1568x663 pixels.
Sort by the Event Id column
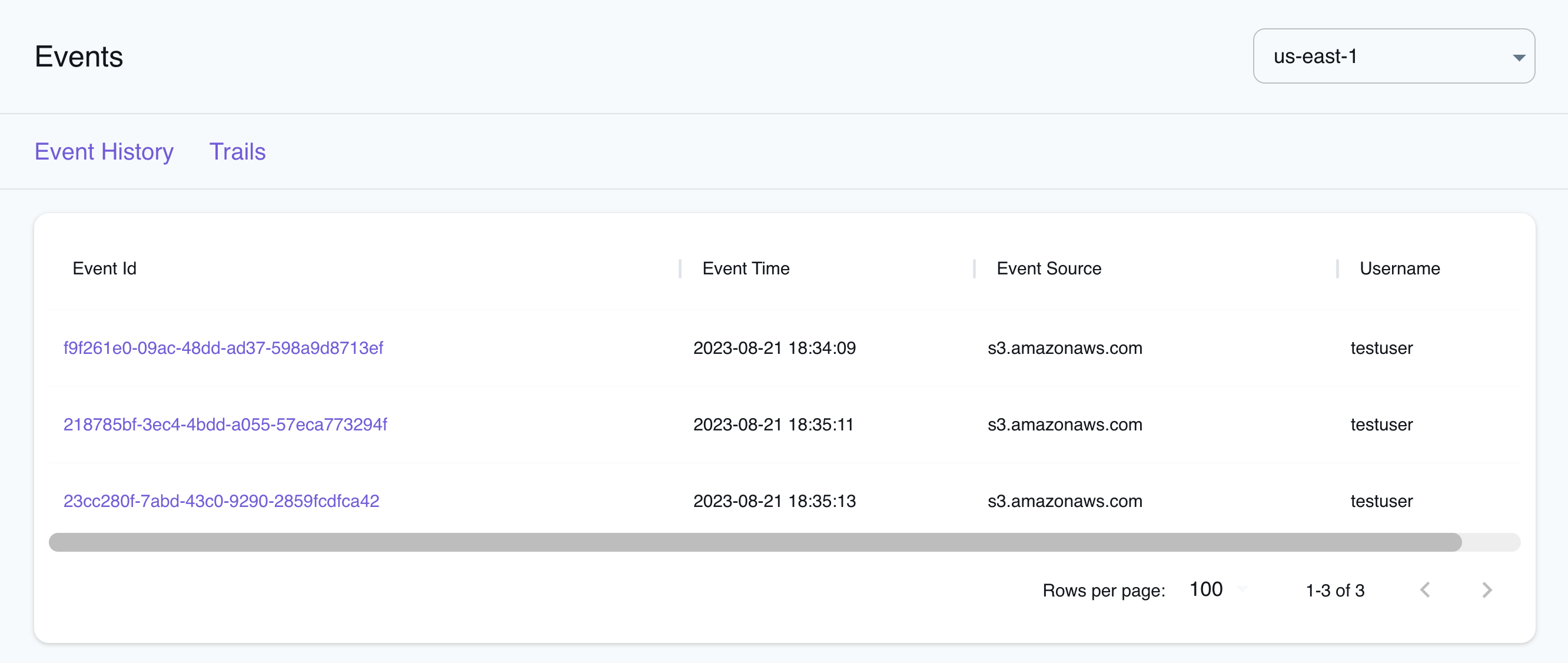[x=104, y=268]
